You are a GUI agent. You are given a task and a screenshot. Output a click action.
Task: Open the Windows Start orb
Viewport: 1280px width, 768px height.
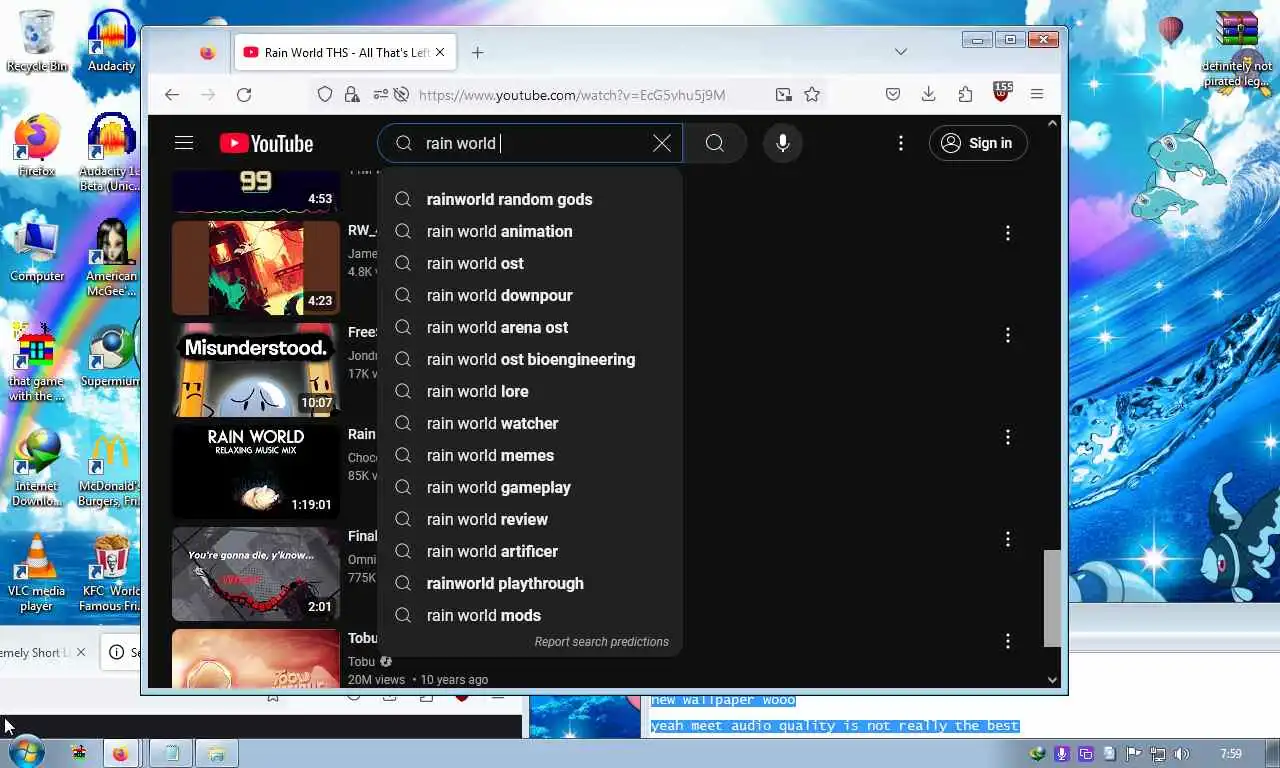point(26,753)
